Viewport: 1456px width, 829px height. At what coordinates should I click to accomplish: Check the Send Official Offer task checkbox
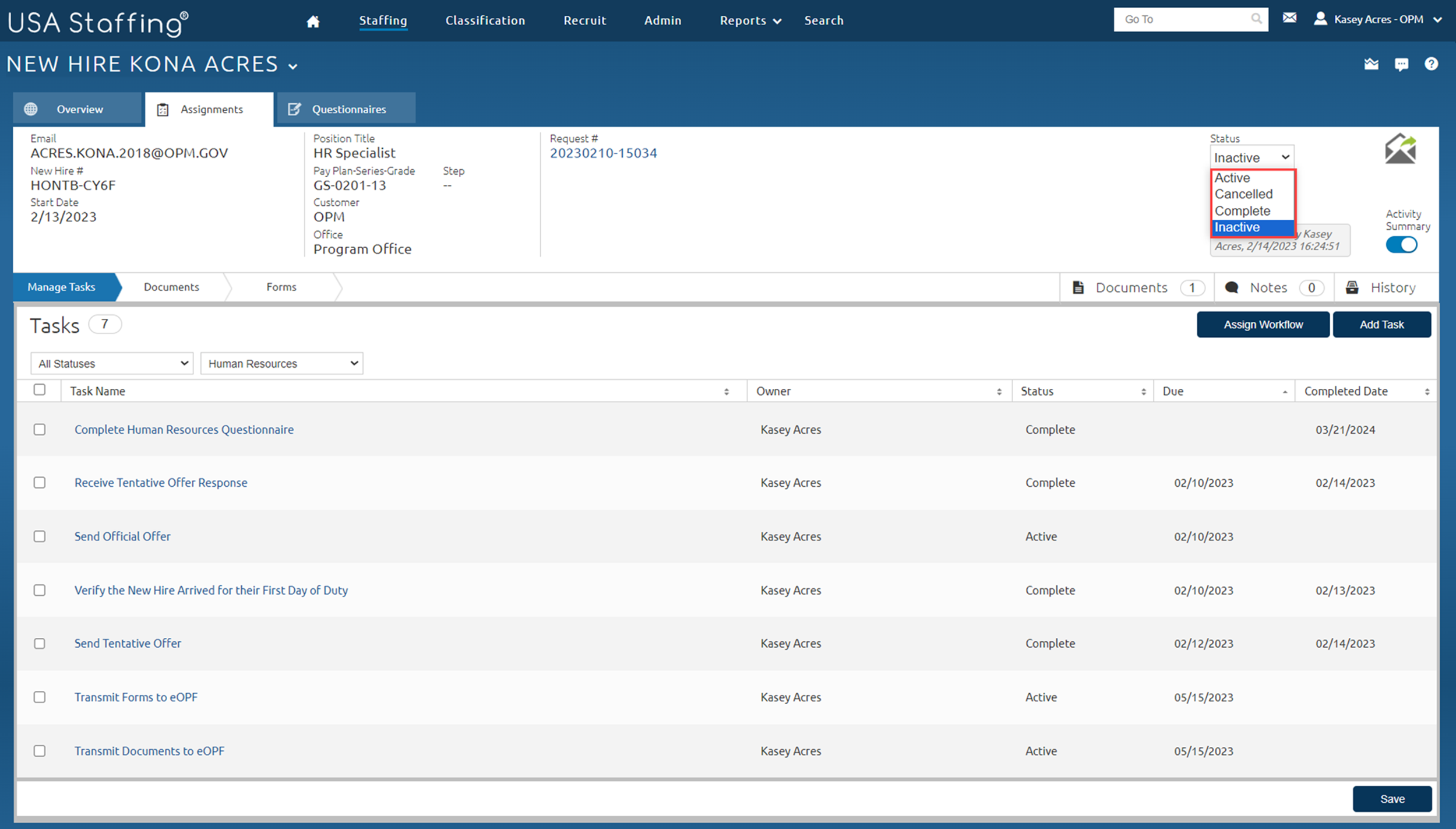tap(40, 536)
